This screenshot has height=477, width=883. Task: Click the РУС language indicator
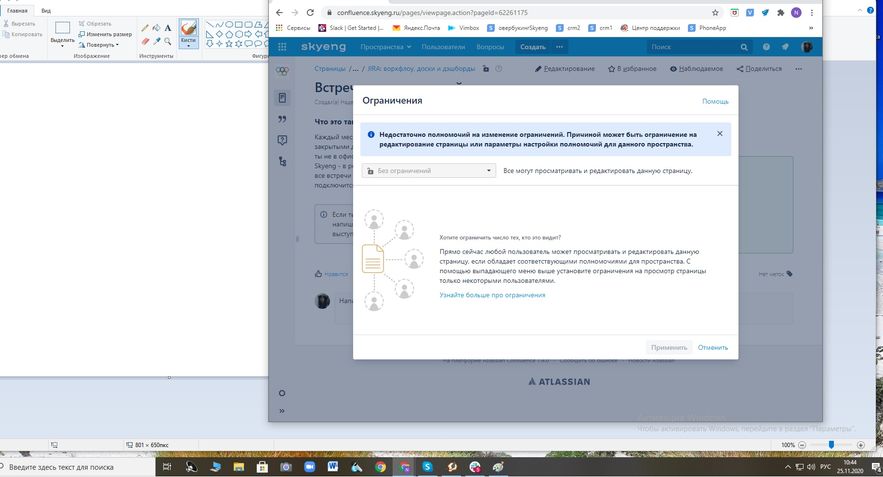click(x=825, y=467)
